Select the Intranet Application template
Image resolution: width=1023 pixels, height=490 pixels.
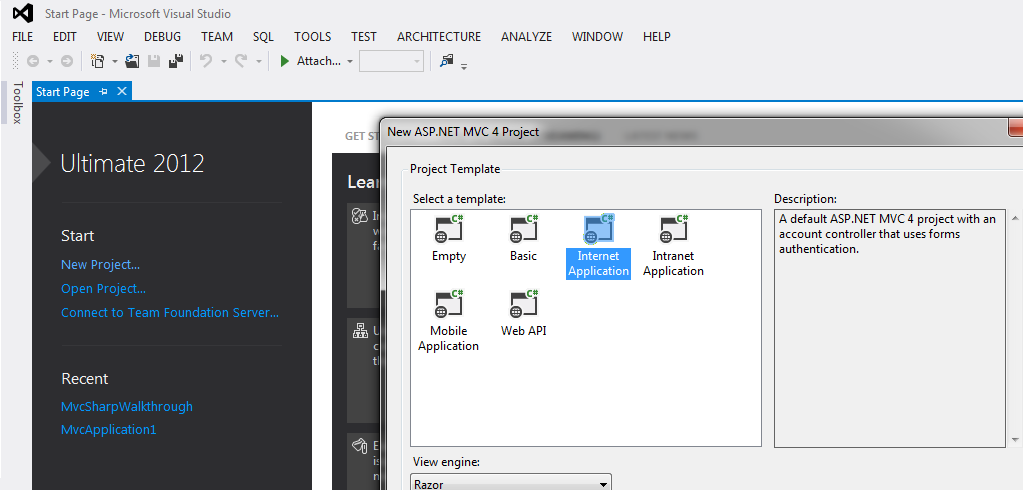click(x=673, y=246)
